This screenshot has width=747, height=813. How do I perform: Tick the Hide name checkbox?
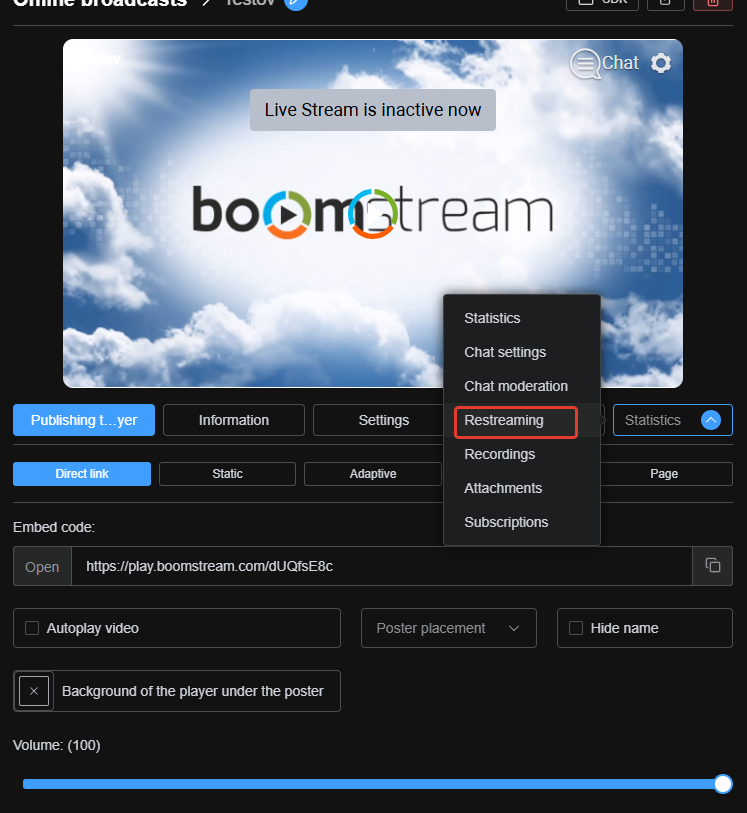pos(576,628)
